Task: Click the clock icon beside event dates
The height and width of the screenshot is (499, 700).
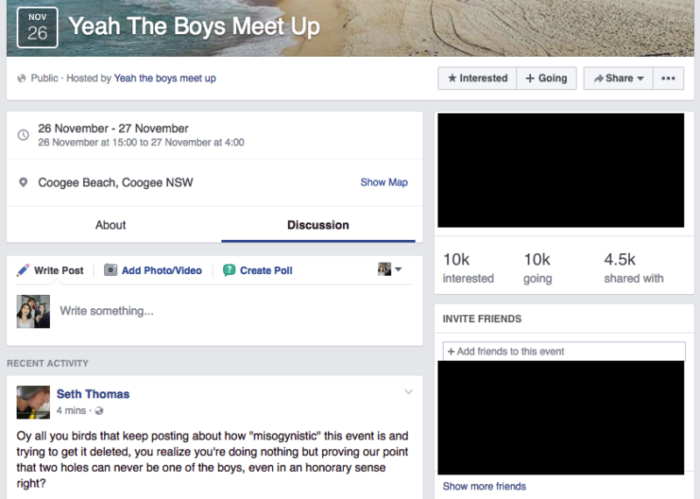Action: [x=23, y=135]
